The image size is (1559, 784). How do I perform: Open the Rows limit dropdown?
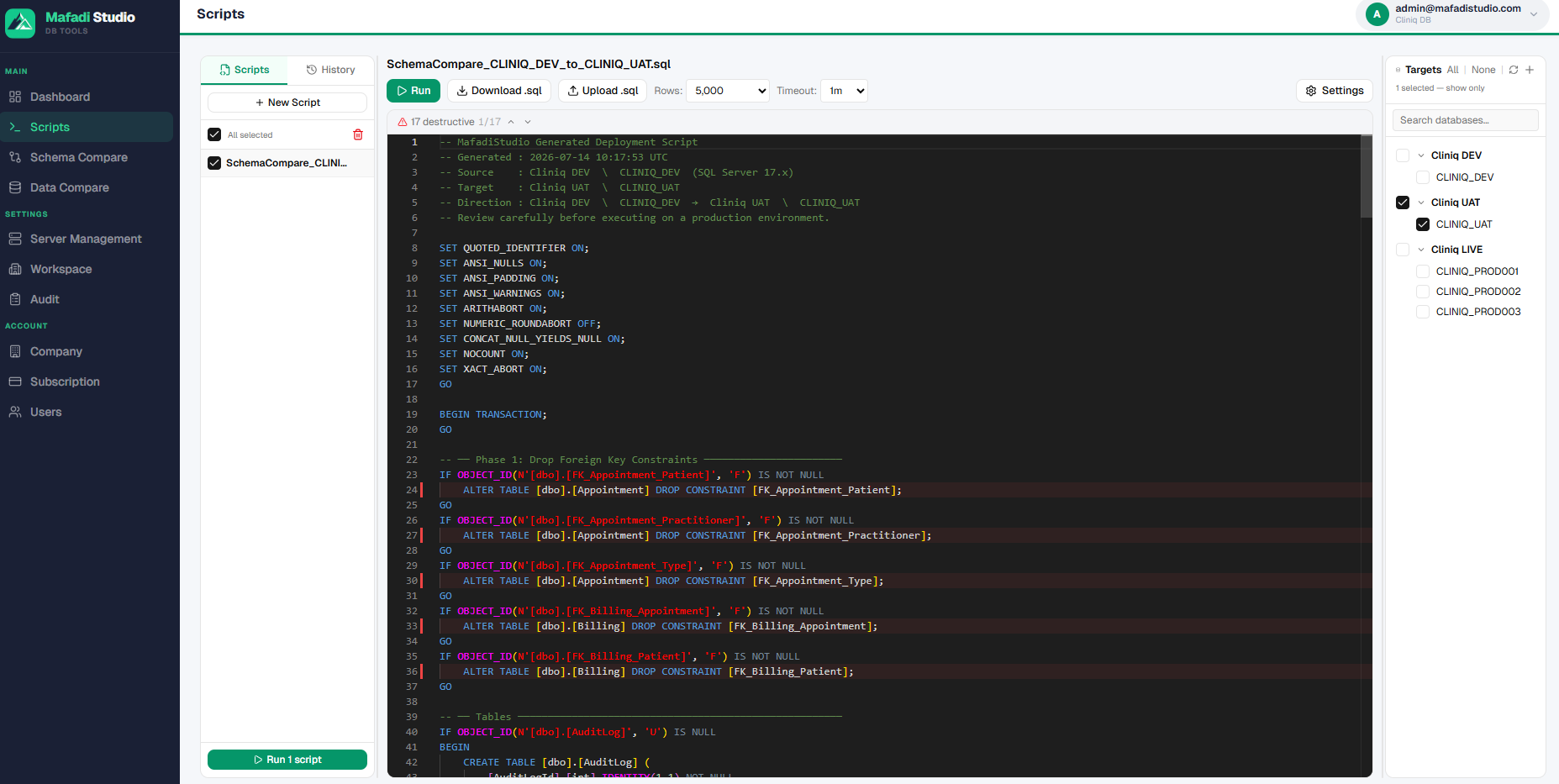click(x=728, y=91)
